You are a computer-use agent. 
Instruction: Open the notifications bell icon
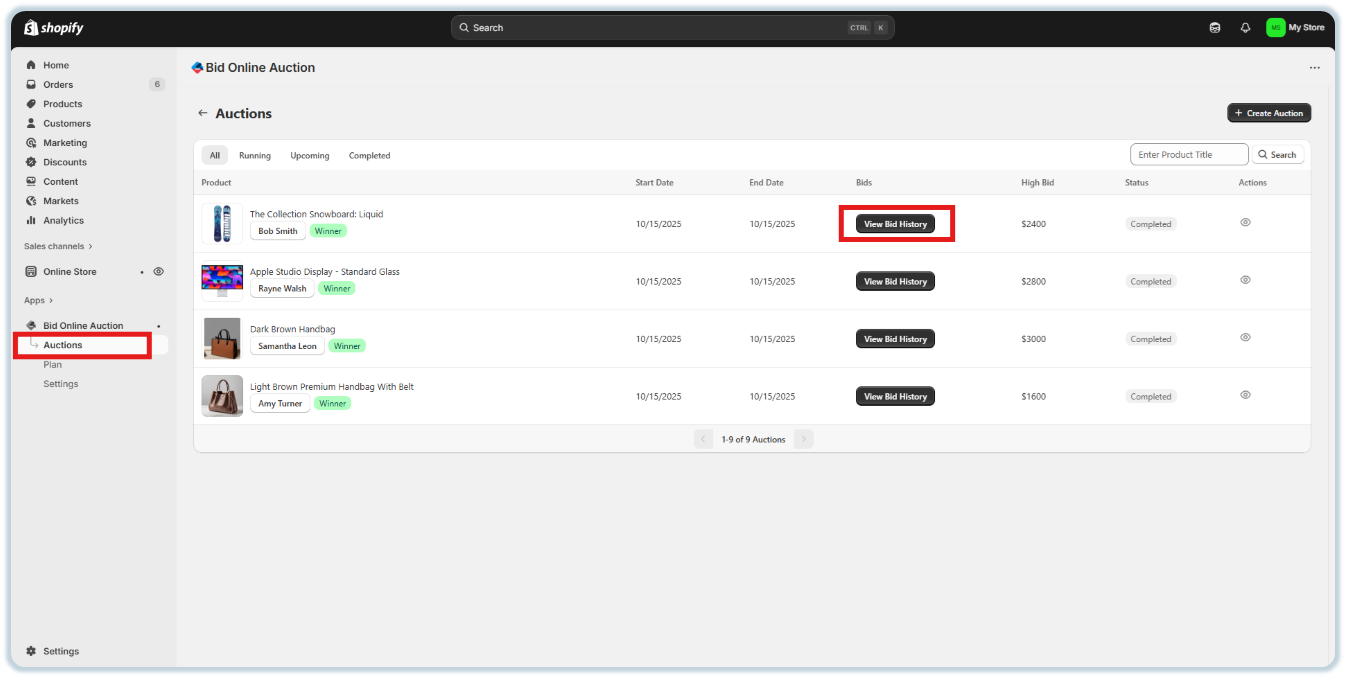[1245, 28]
